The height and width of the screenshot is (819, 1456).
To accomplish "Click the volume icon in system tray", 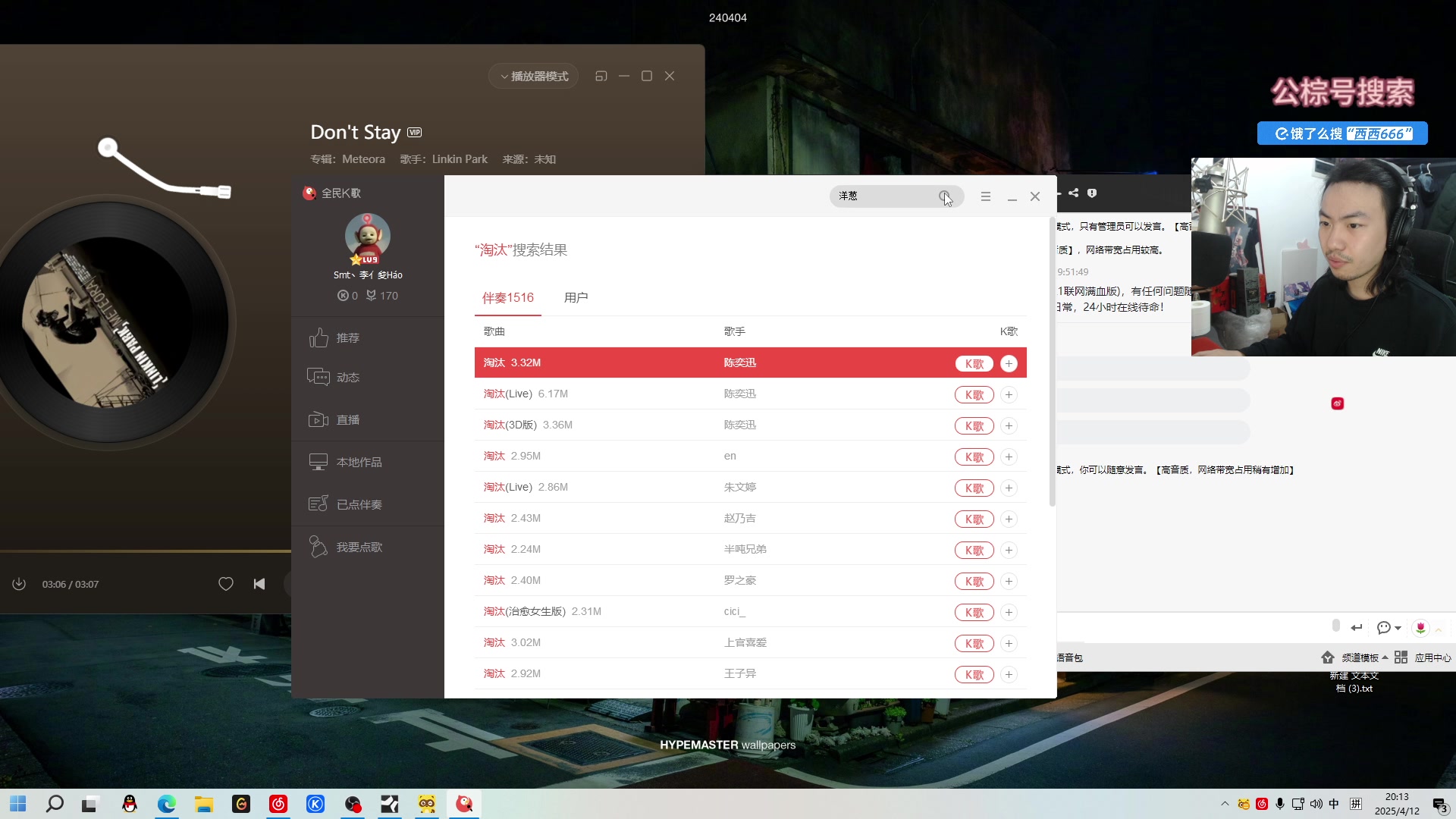I will 1316,804.
